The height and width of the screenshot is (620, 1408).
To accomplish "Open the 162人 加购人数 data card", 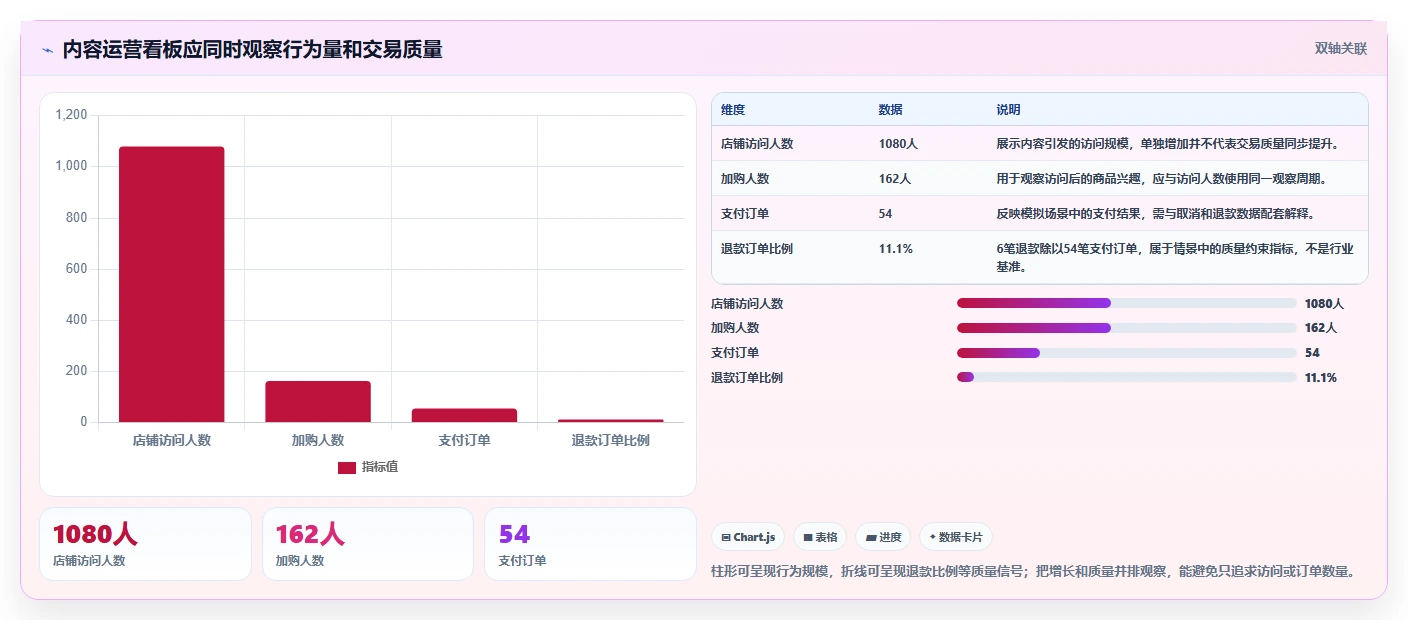I will pos(368,544).
